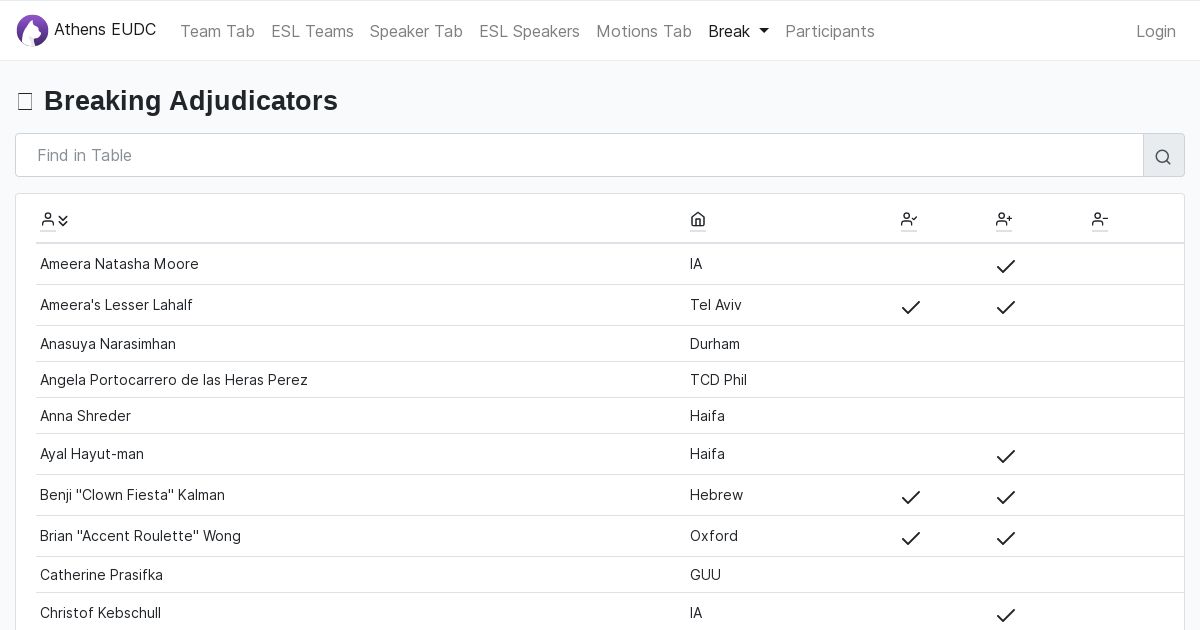Open the Motions Tab page
1200x630 pixels.
[x=644, y=31]
